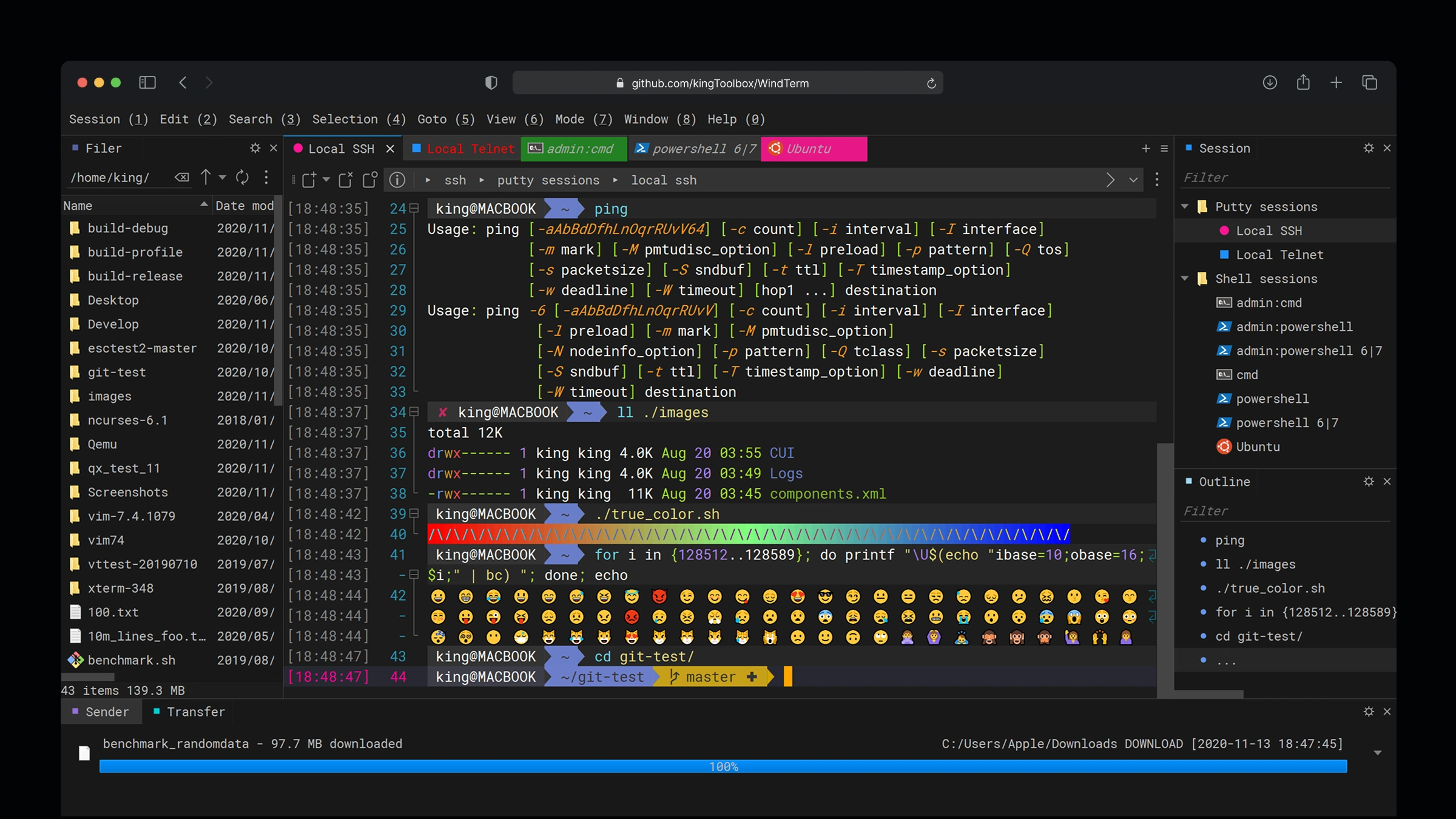
Task: Click the putty sessions breadcrumb
Action: pos(548,180)
